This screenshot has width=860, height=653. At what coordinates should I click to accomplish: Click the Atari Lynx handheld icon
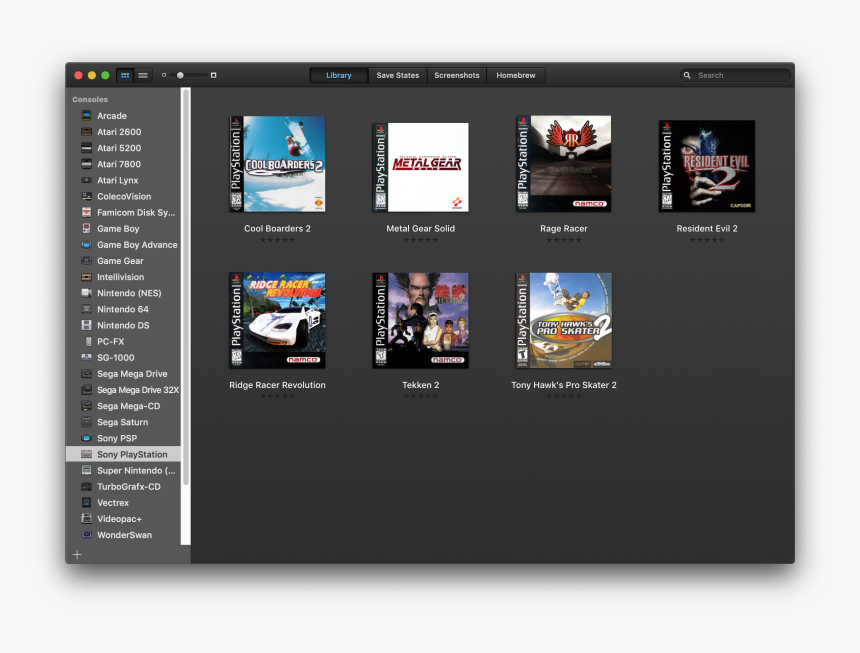[86, 180]
